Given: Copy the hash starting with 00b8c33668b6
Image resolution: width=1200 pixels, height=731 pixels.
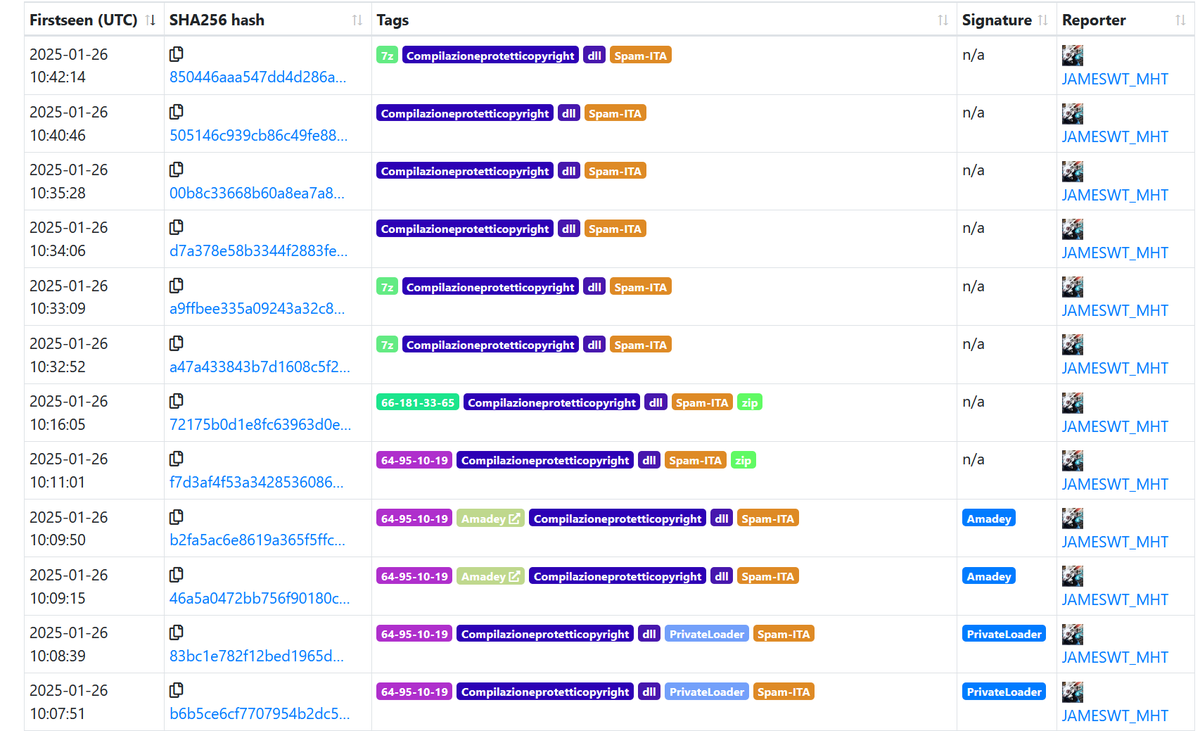Looking at the screenshot, I should 176,170.
